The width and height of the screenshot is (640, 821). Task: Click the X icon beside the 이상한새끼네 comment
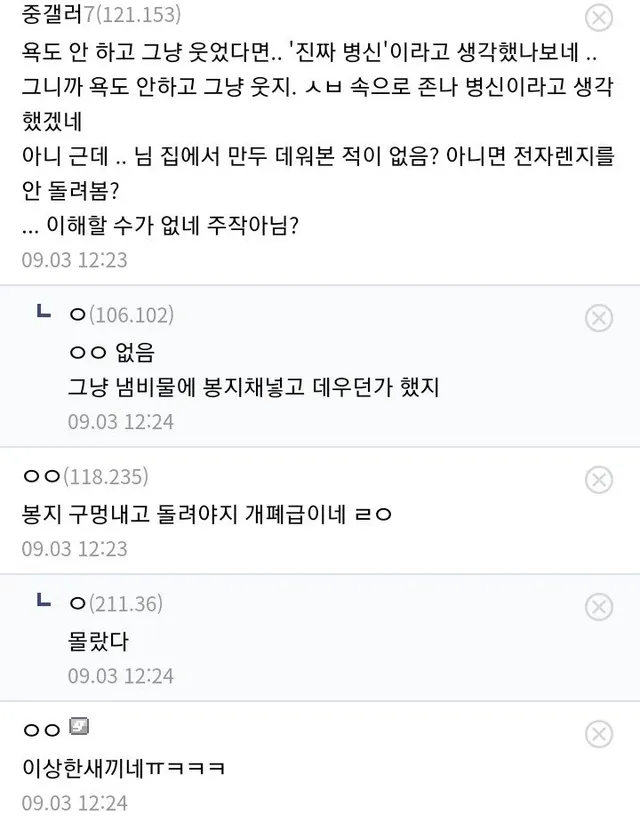598,734
